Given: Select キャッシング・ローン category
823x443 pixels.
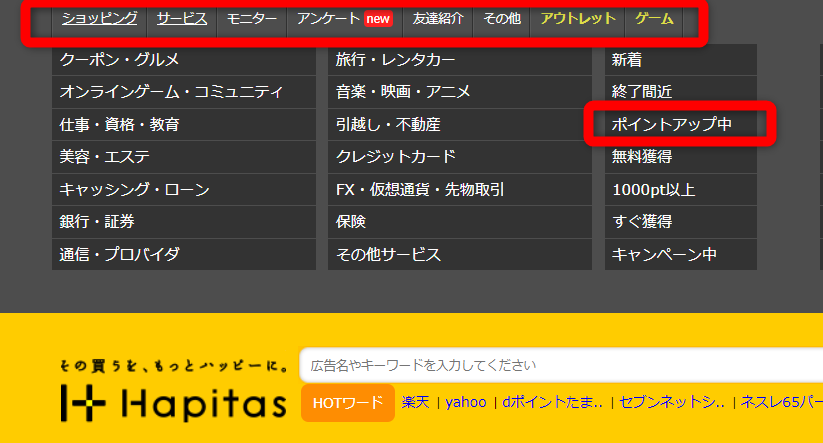Looking at the screenshot, I should point(184,189).
